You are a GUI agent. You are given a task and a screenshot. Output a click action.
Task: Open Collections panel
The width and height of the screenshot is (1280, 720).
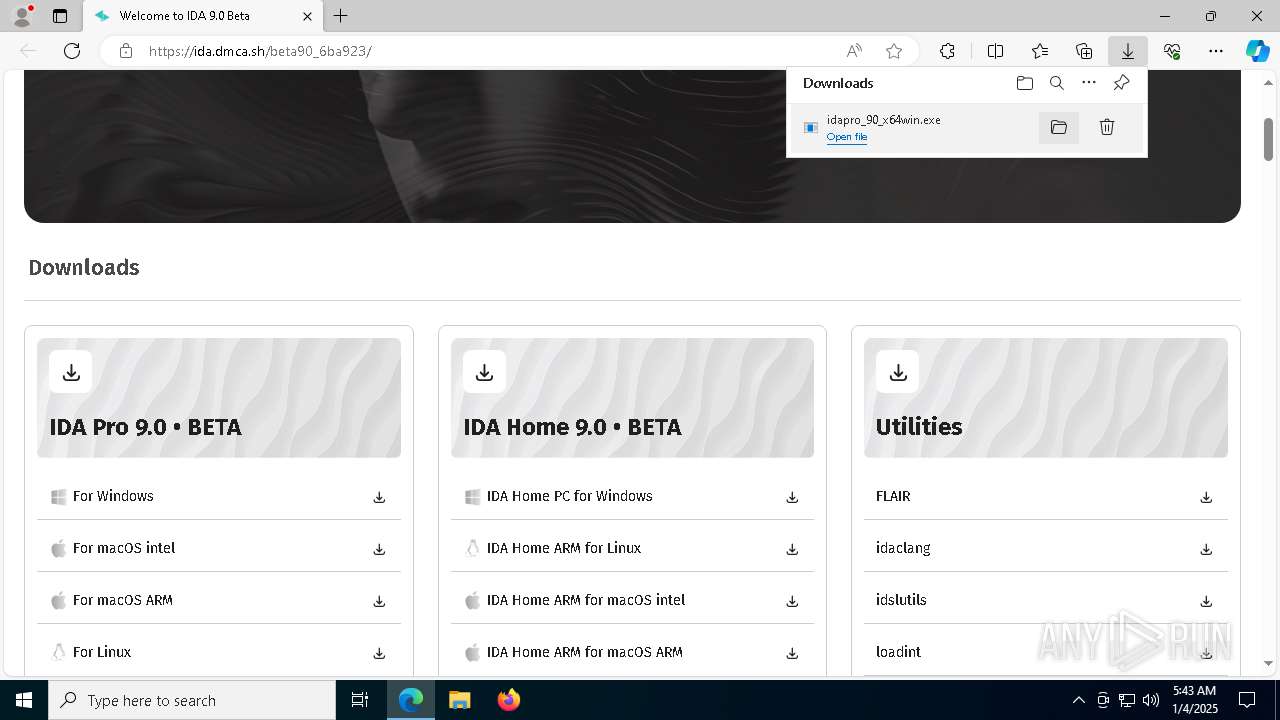point(1084,51)
